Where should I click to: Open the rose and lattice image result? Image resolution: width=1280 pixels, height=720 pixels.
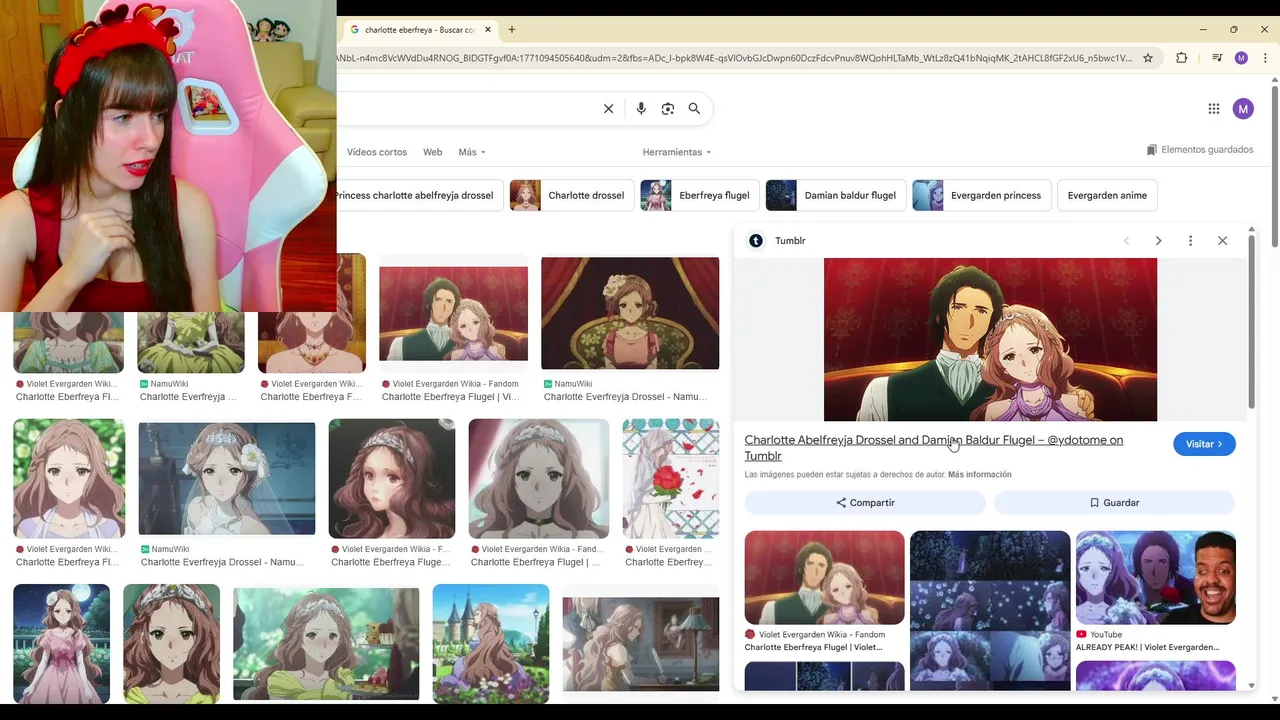pos(671,479)
